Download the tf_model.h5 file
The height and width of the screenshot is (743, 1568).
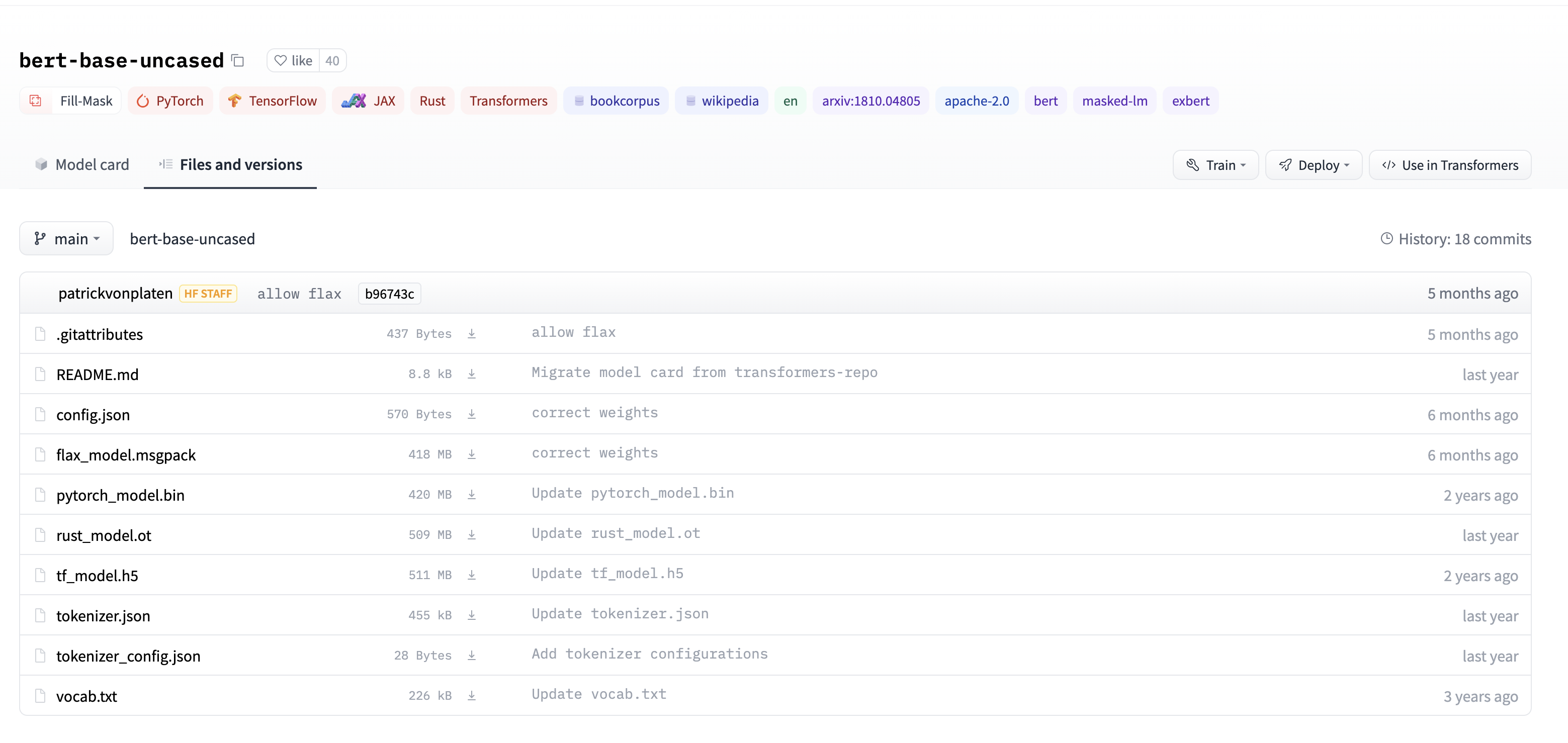click(471, 575)
